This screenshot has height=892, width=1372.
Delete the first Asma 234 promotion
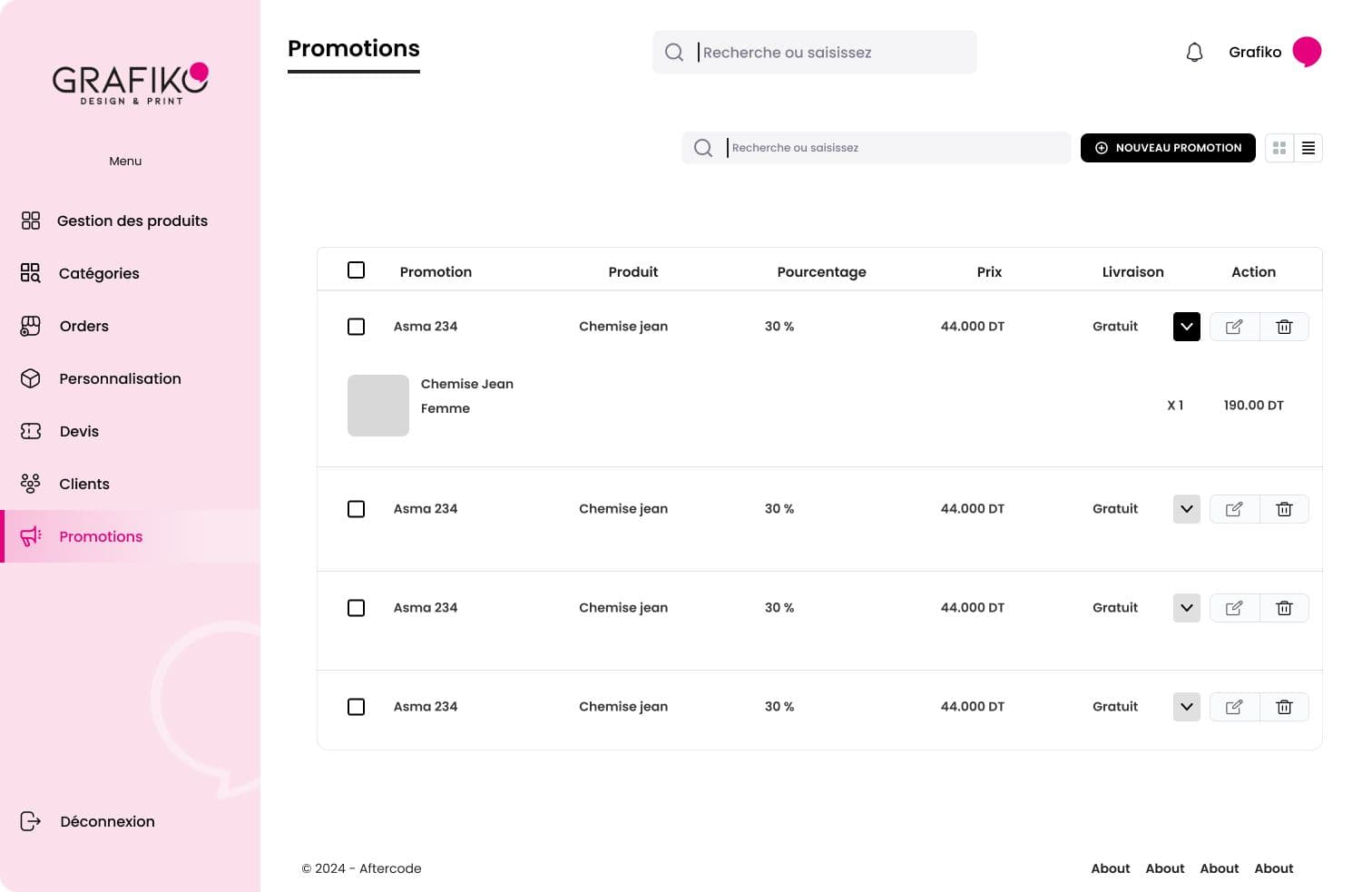1284,327
